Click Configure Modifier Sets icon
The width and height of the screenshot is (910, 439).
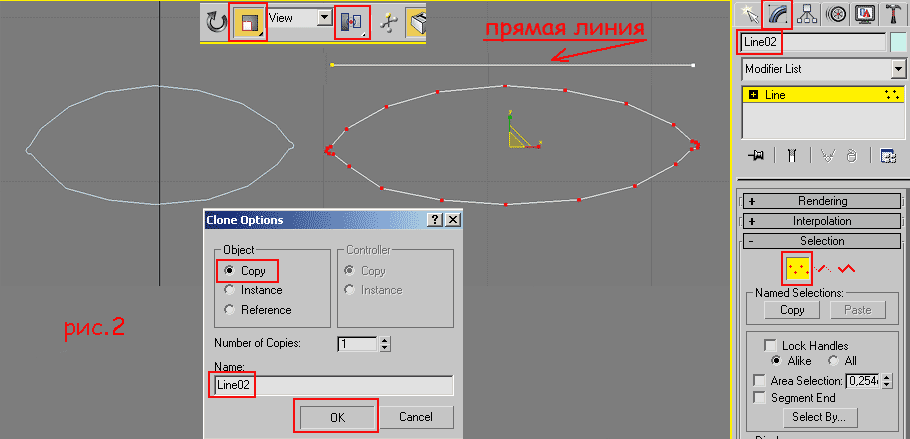point(887,155)
